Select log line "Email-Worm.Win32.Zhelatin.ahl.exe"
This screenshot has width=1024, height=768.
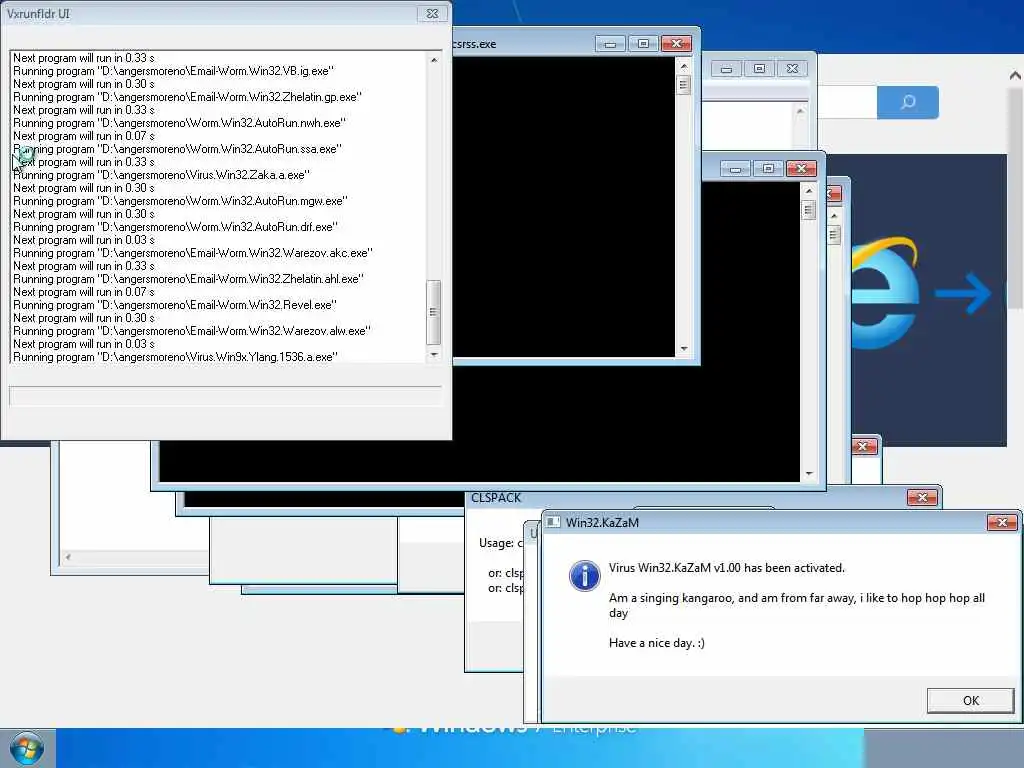coord(188,279)
